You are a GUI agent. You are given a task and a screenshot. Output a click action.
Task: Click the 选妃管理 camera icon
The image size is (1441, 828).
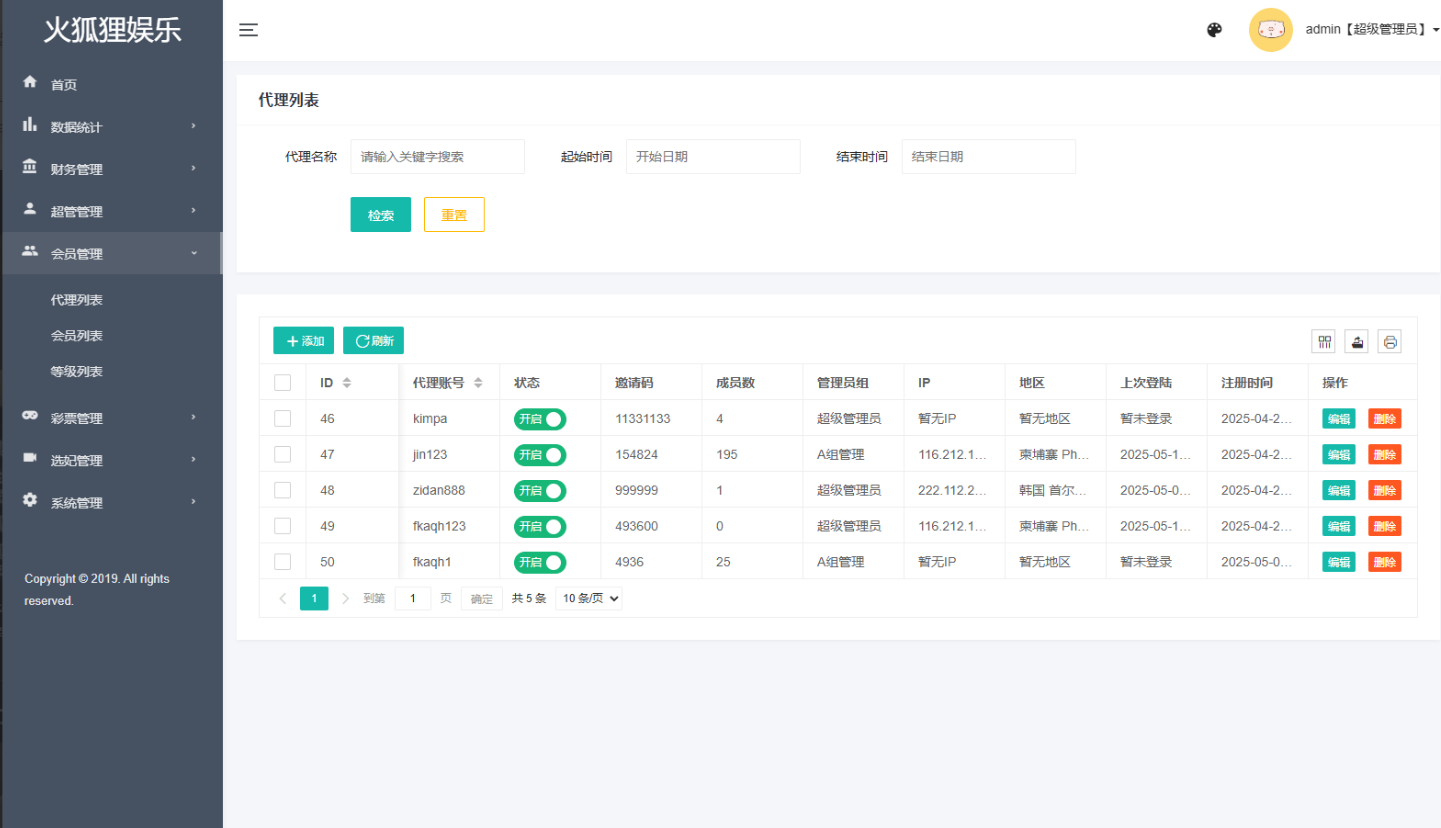click(x=30, y=458)
